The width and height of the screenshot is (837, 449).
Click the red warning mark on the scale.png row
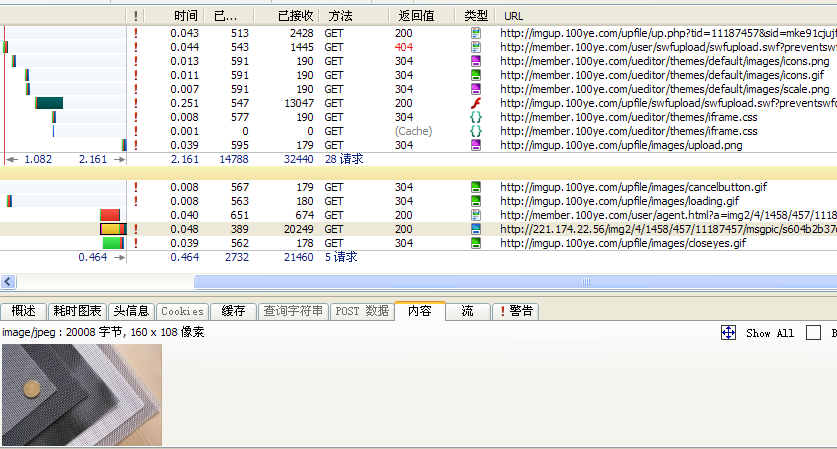click(x=136, y=89)
